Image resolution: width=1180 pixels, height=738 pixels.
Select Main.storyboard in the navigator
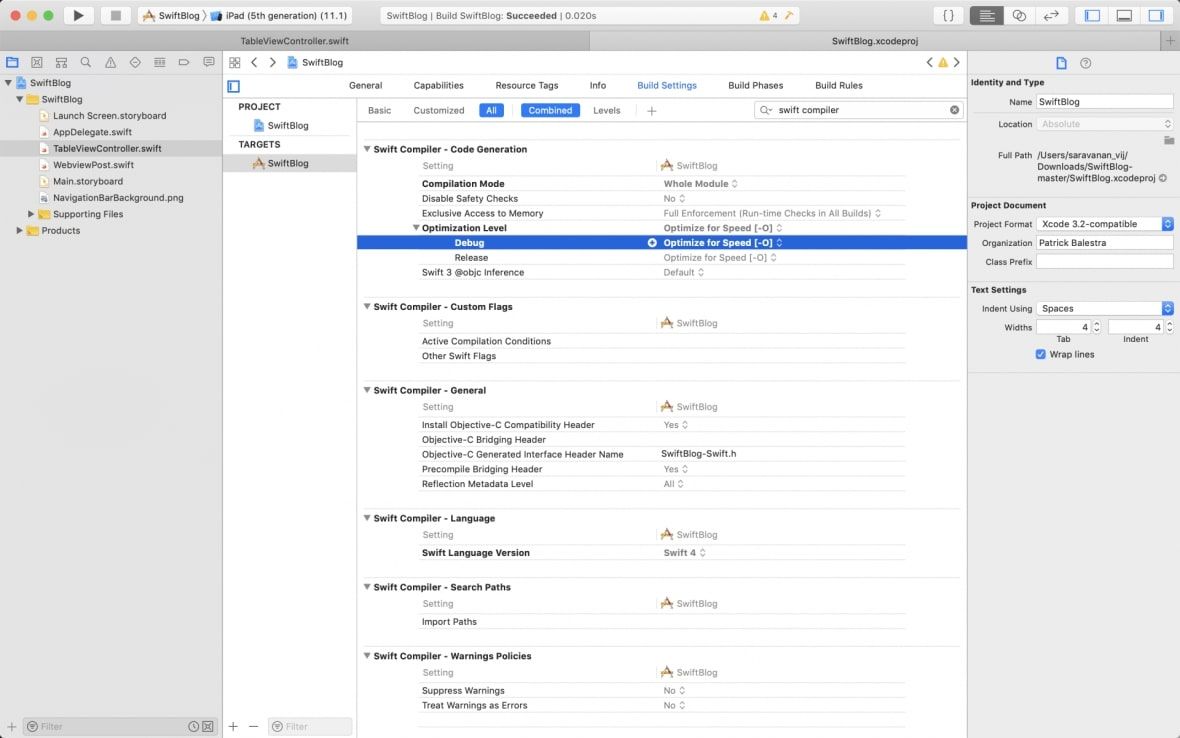tap(88, 181)
